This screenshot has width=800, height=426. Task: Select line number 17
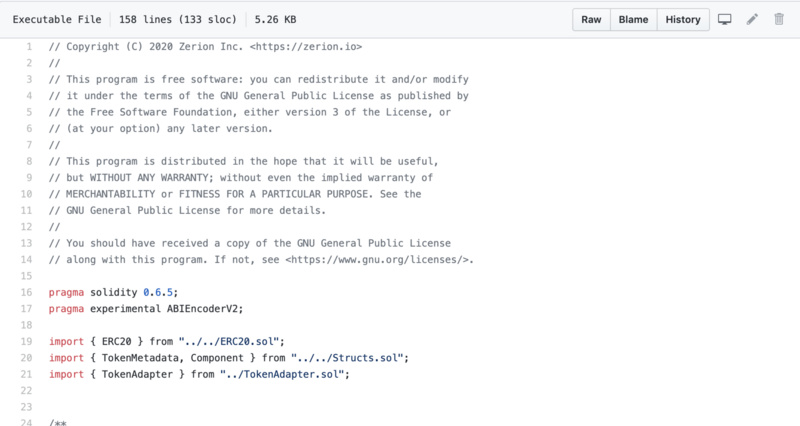click(27, 309)
